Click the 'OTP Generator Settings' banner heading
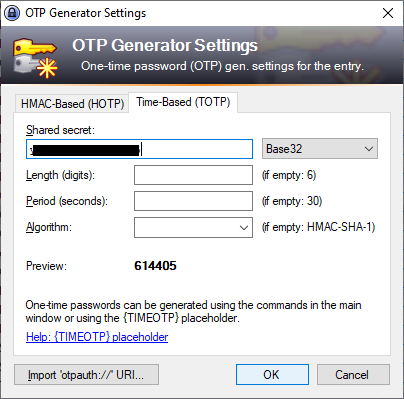 [165, 45]
